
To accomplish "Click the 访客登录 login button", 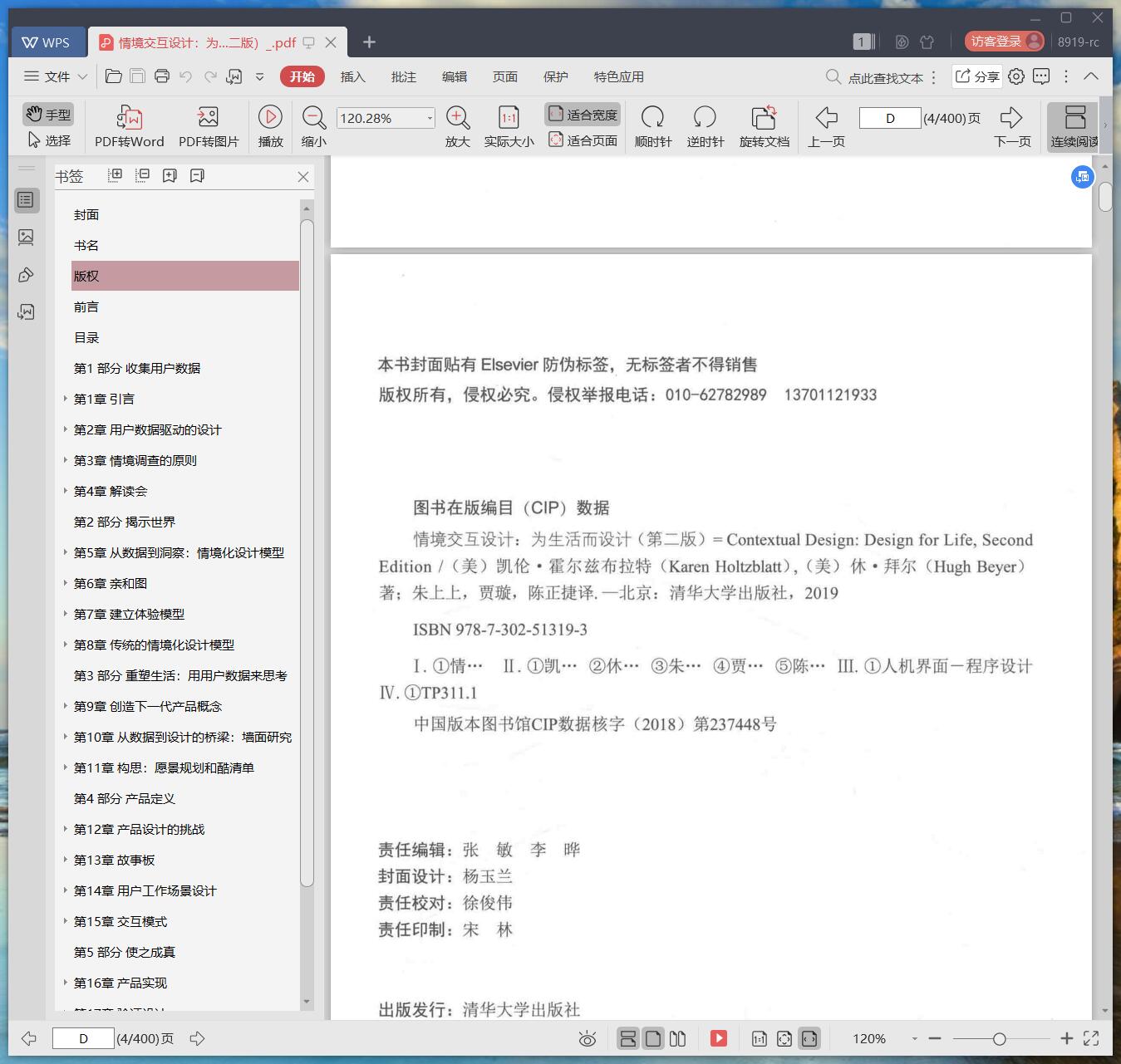I will [1004, 41].
